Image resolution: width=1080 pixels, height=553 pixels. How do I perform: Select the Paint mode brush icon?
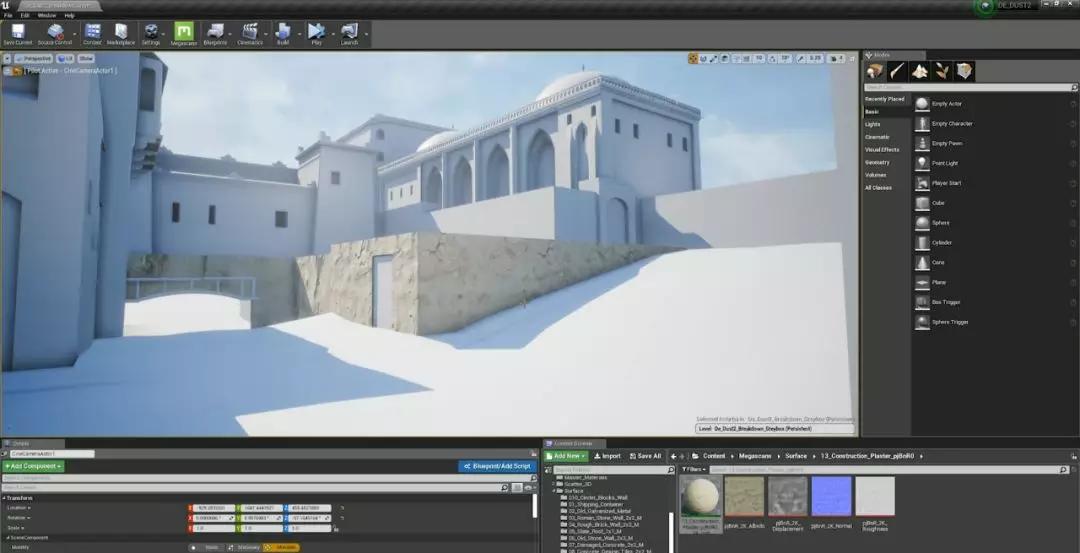(x=897, y=71)
